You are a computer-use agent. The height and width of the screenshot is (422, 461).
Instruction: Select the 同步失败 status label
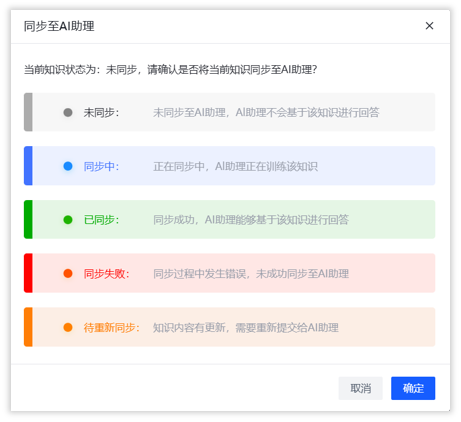pyautogui.click(x=106, y=274)
